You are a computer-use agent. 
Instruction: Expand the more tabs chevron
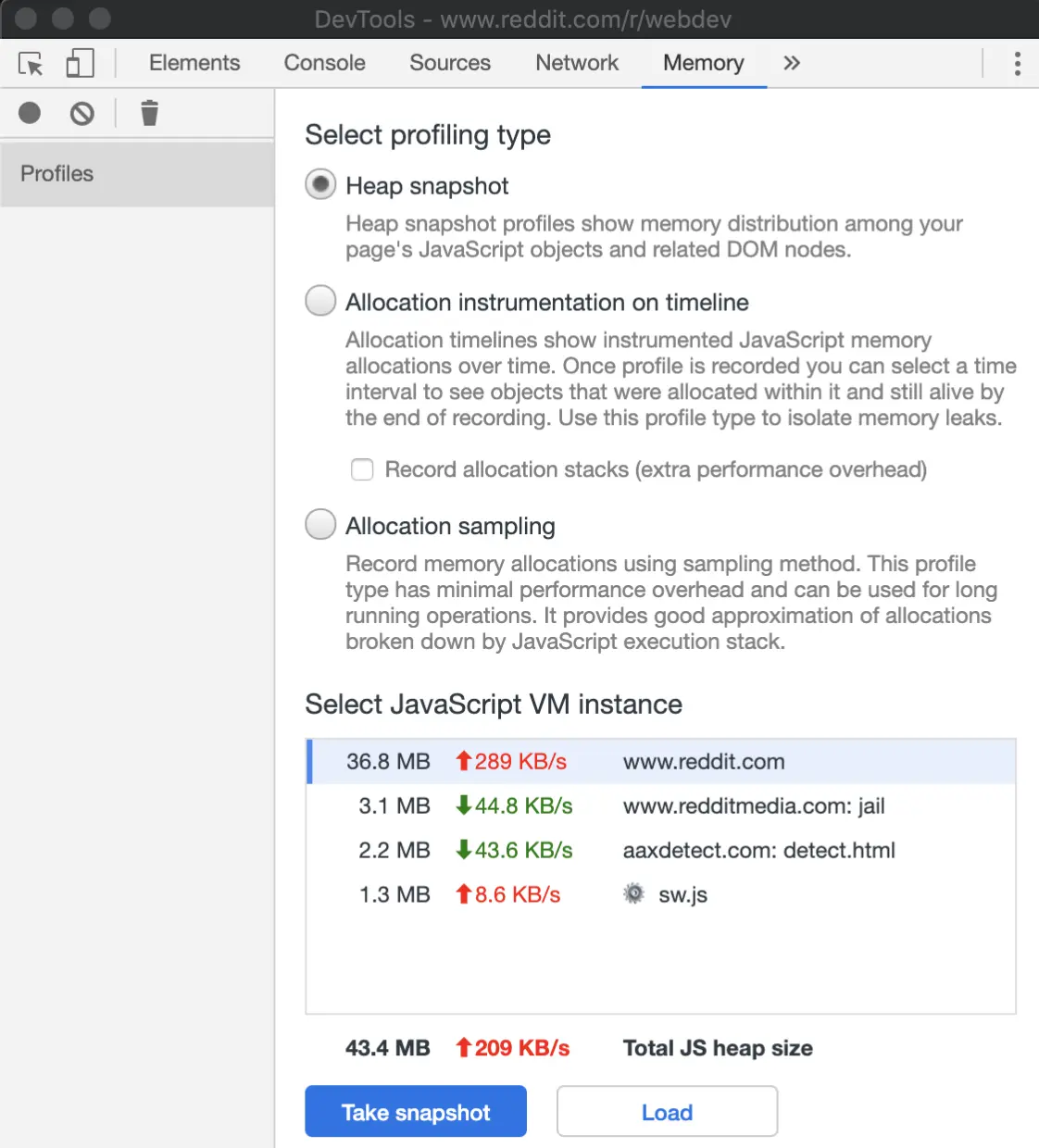pos(791,64)
